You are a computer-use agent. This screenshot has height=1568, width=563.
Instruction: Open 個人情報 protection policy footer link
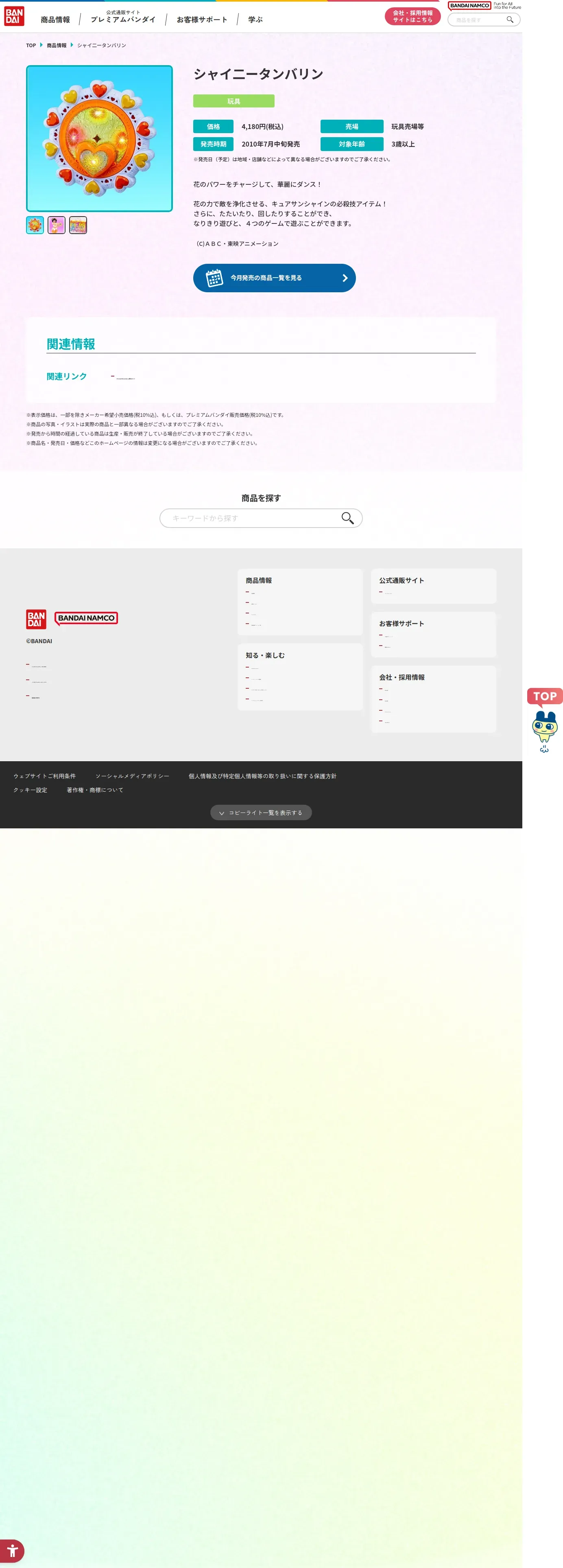click(x=262, y=776)
